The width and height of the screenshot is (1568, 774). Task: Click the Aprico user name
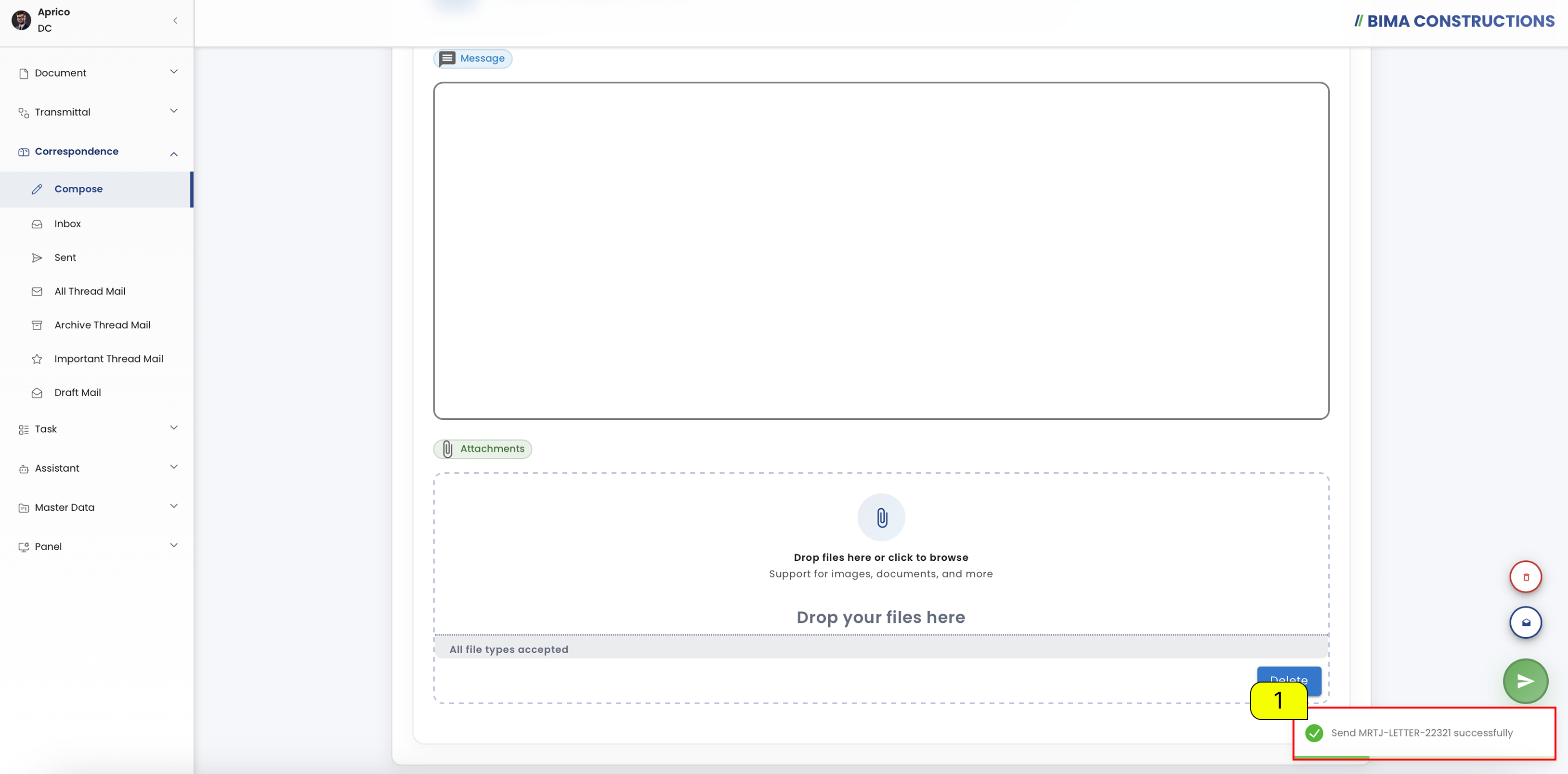53,12
